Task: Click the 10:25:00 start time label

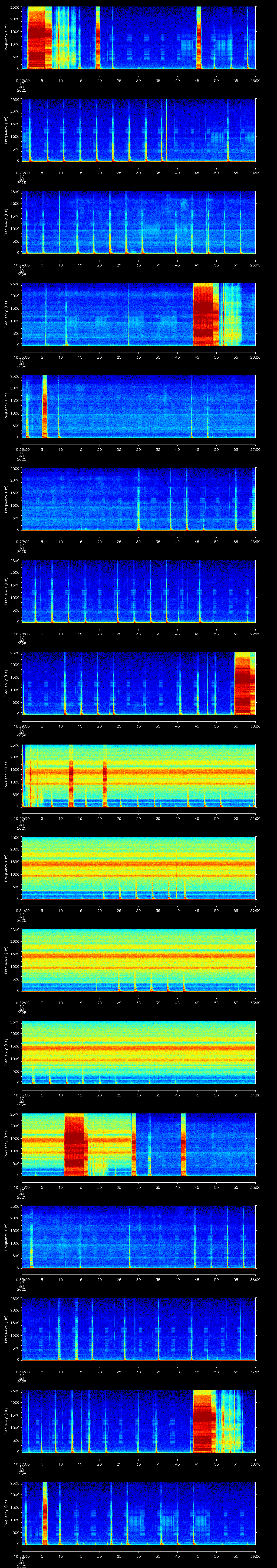Action: 21,357
